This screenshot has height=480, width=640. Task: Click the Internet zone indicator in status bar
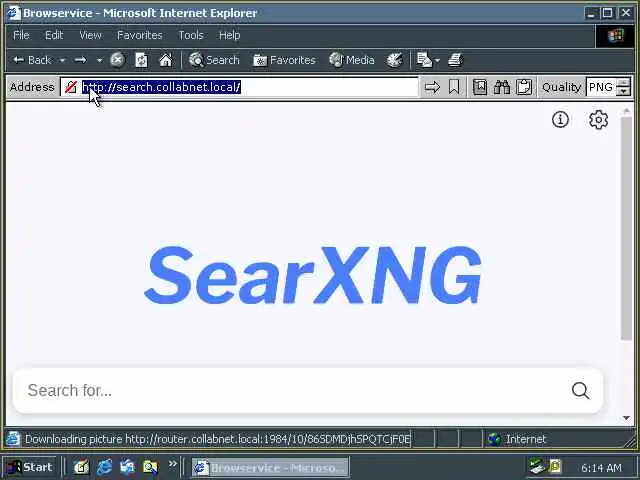coord(518,439)
